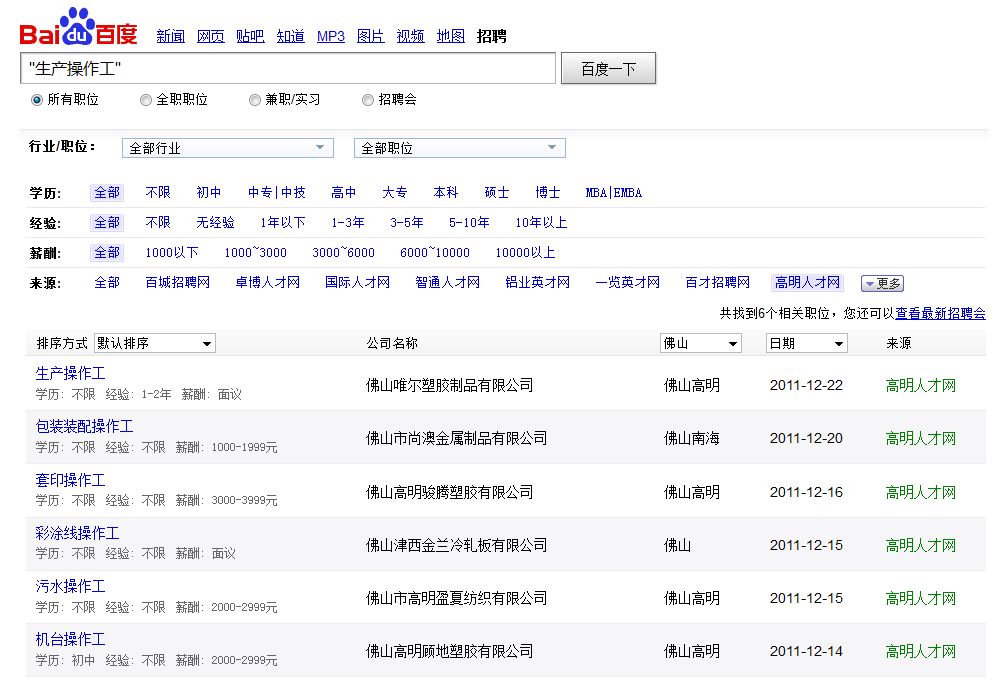The width and height of the screenshot is (1001, 692).
Task: Click the Baidu logo
Action: click(x=79, y=27)
